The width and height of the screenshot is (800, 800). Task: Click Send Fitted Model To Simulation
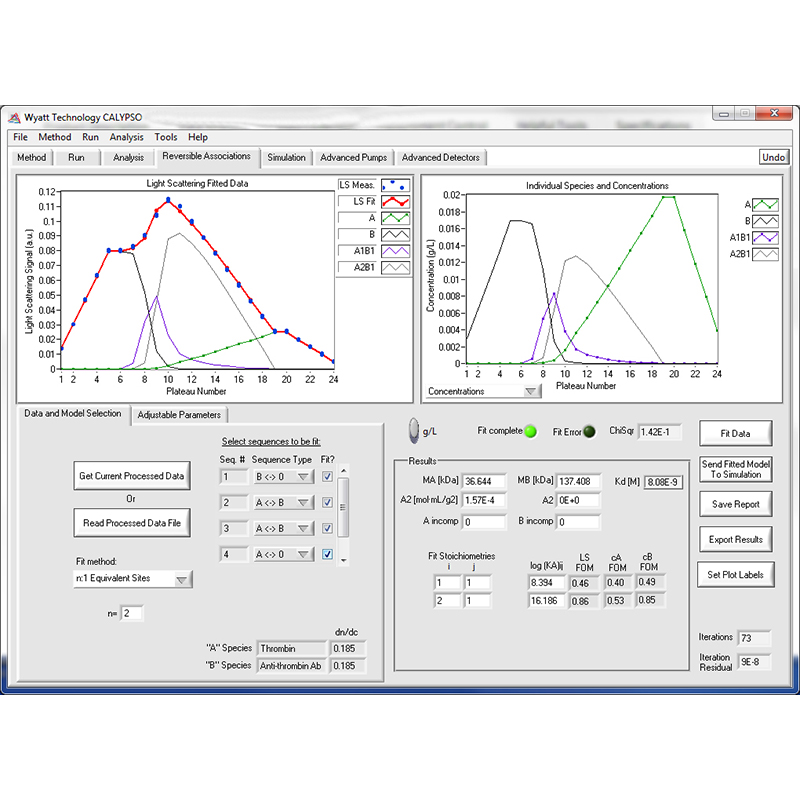[x=735, y=469]
